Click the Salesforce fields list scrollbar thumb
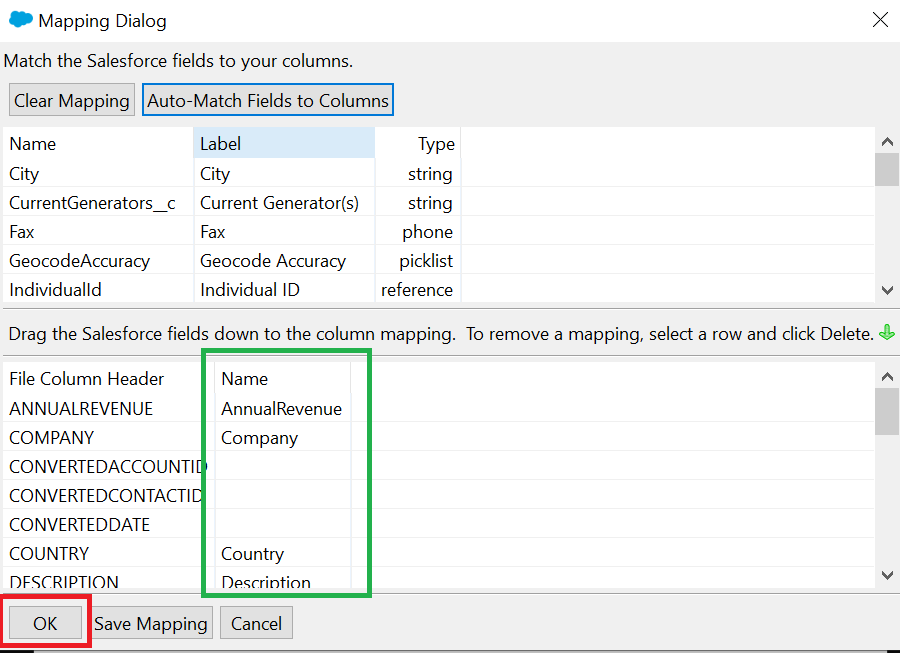 pos(887,169)
